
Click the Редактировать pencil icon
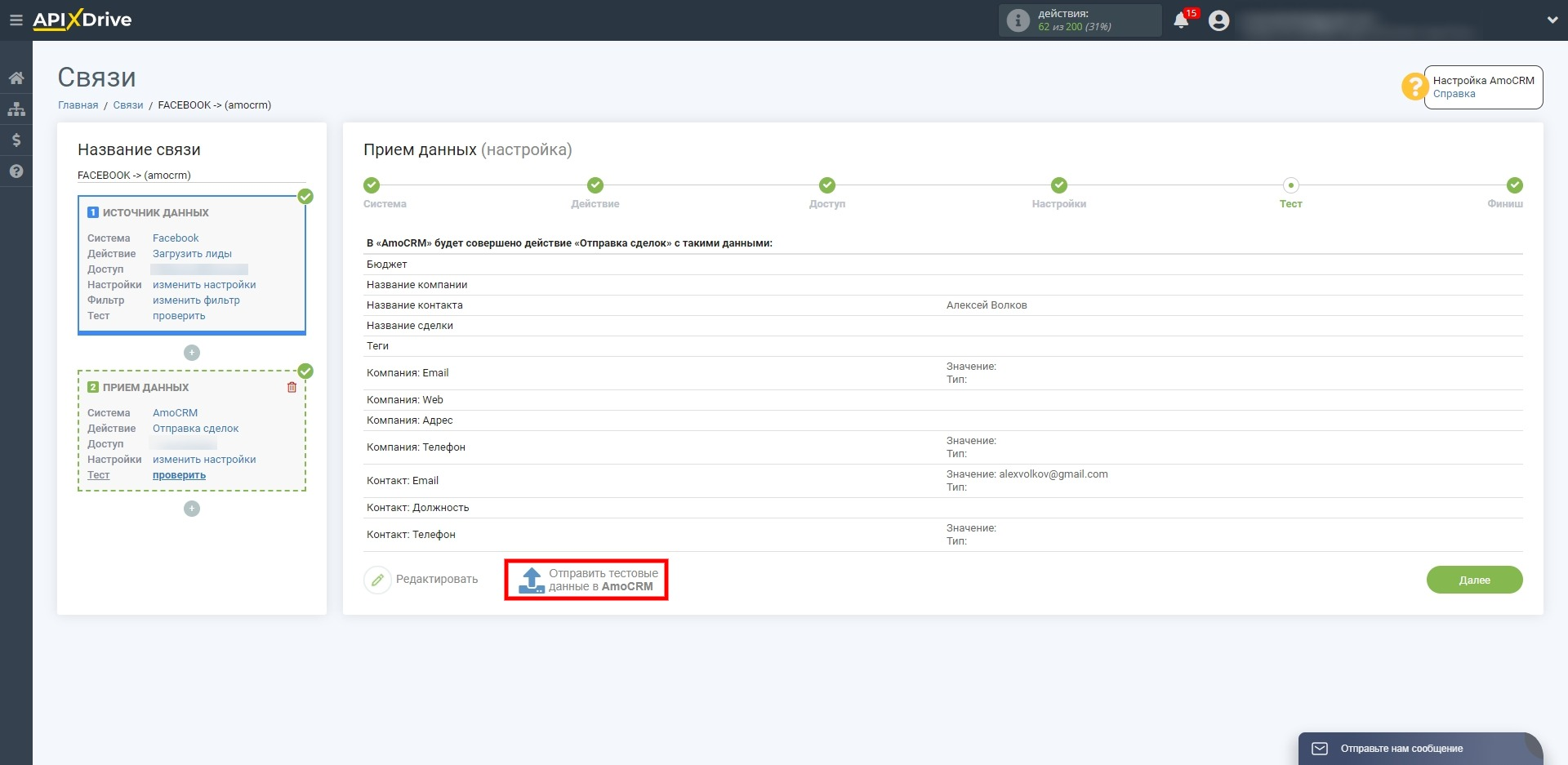[377, 580]
